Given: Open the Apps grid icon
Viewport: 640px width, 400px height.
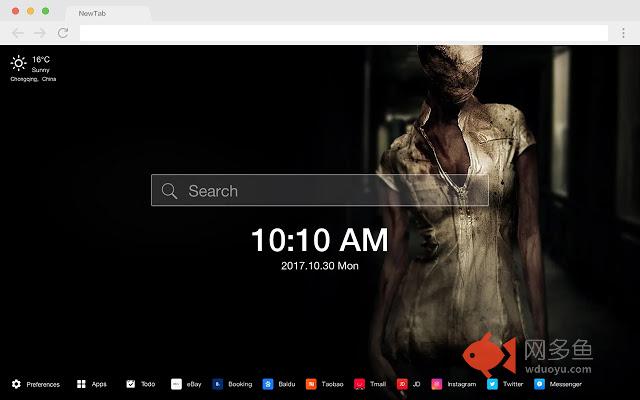Looking at the screenshot, I should [x=81, y=384].
